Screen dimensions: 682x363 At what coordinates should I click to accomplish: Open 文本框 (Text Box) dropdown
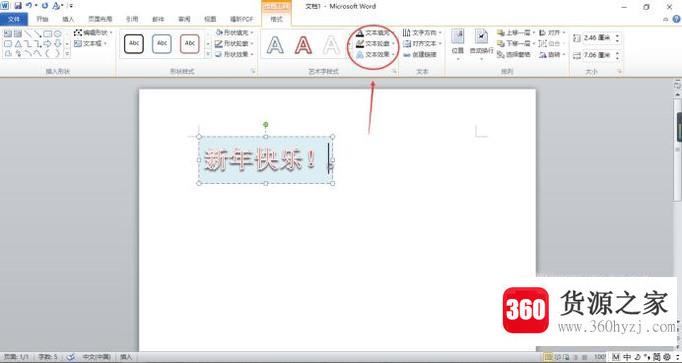(x=90, y=43)
